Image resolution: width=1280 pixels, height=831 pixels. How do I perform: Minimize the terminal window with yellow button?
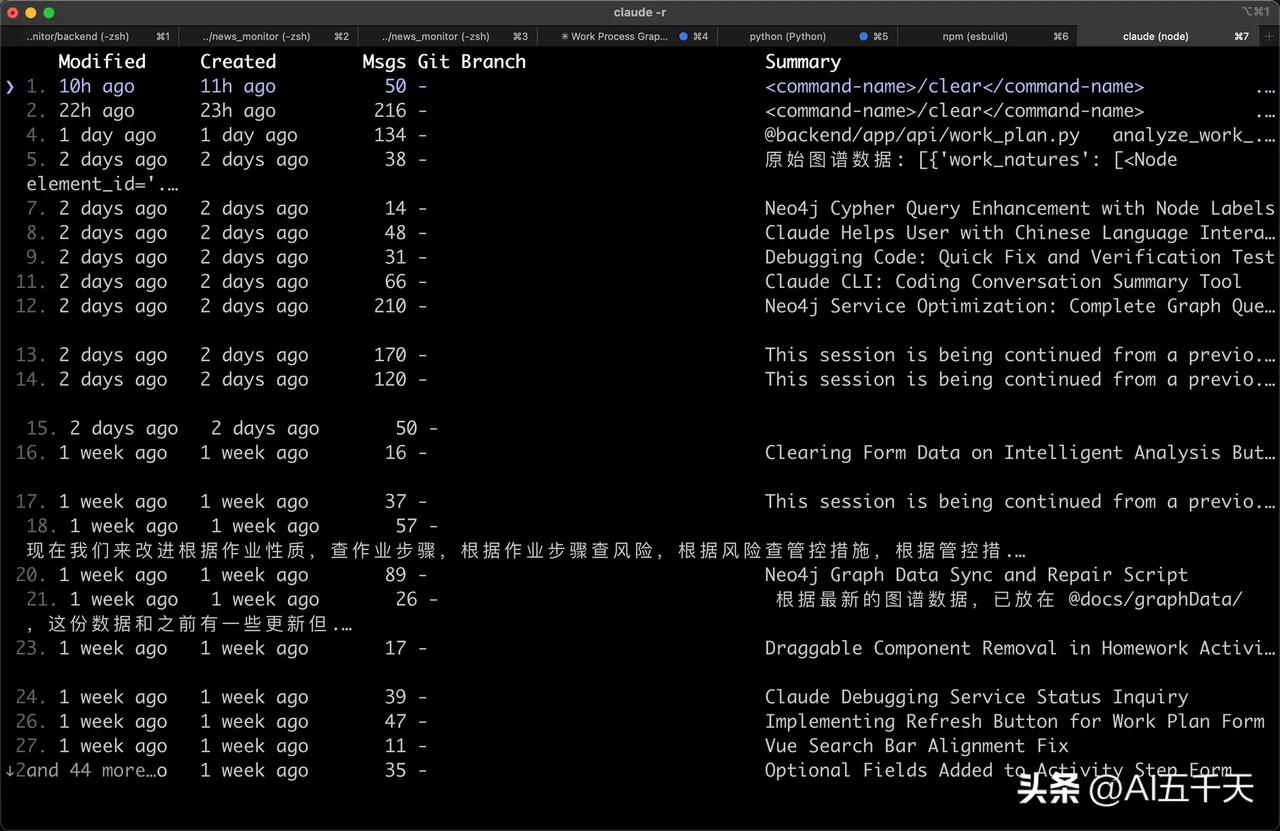(x=31, y=12)
